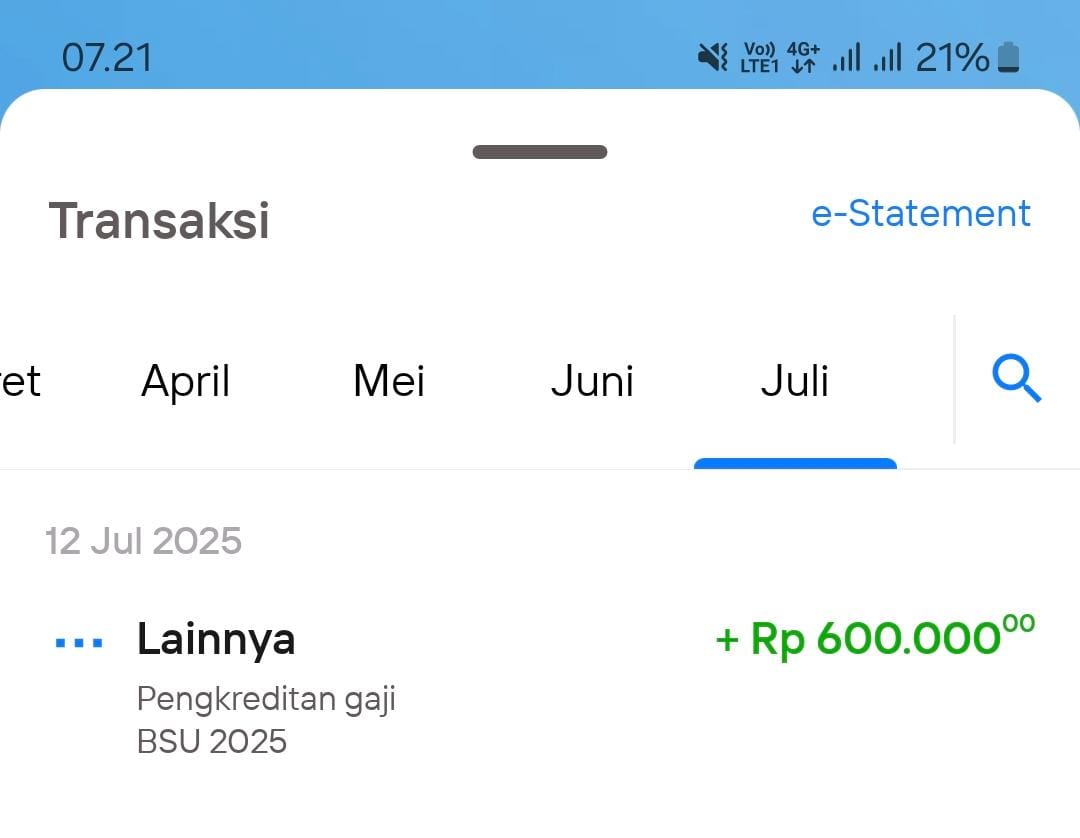This screenshot has width=1080, height=838.
Task: Tap the green +Rp 600.000 amount
Action: [x=872, y=638]
